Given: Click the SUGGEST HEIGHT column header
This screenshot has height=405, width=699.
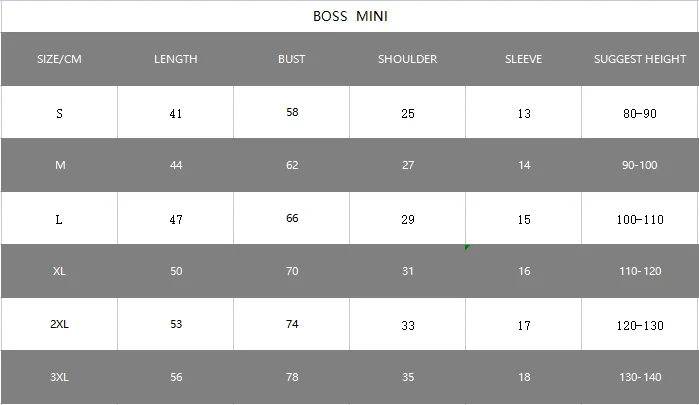Looking at the screenshot, I should coord(640,59).
